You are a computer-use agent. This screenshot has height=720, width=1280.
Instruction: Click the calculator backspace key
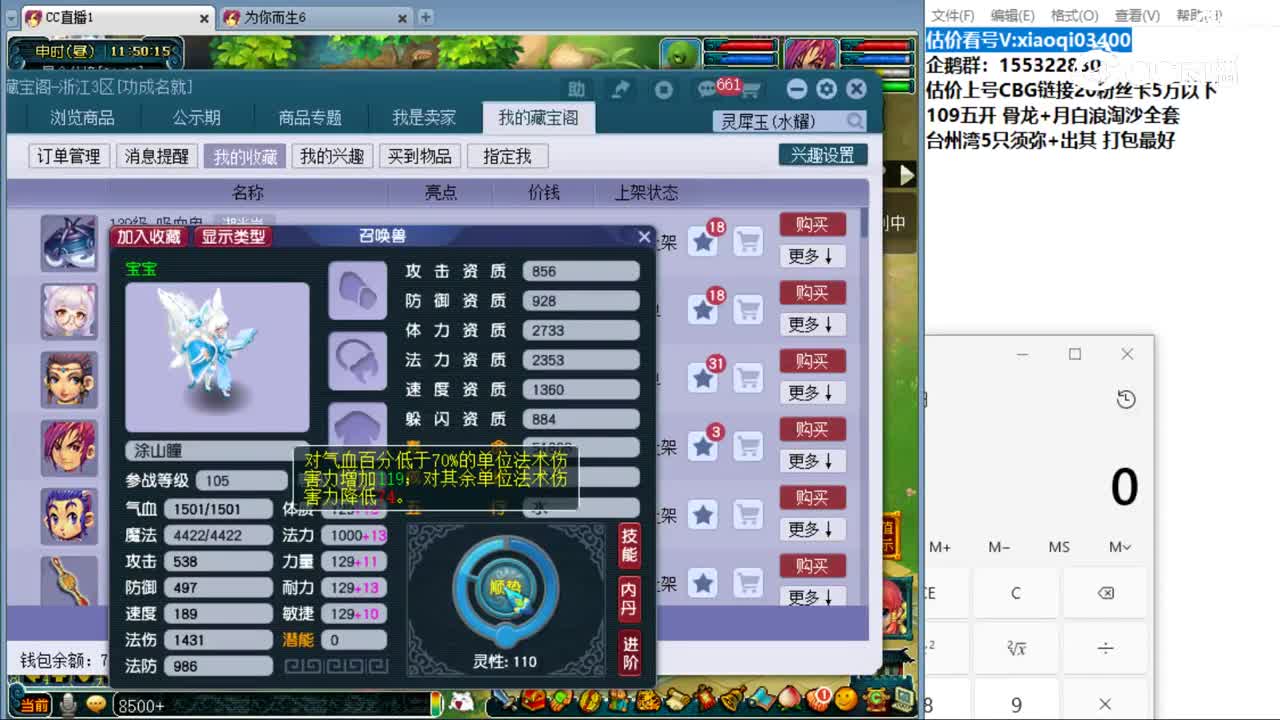coord(1105,593)
